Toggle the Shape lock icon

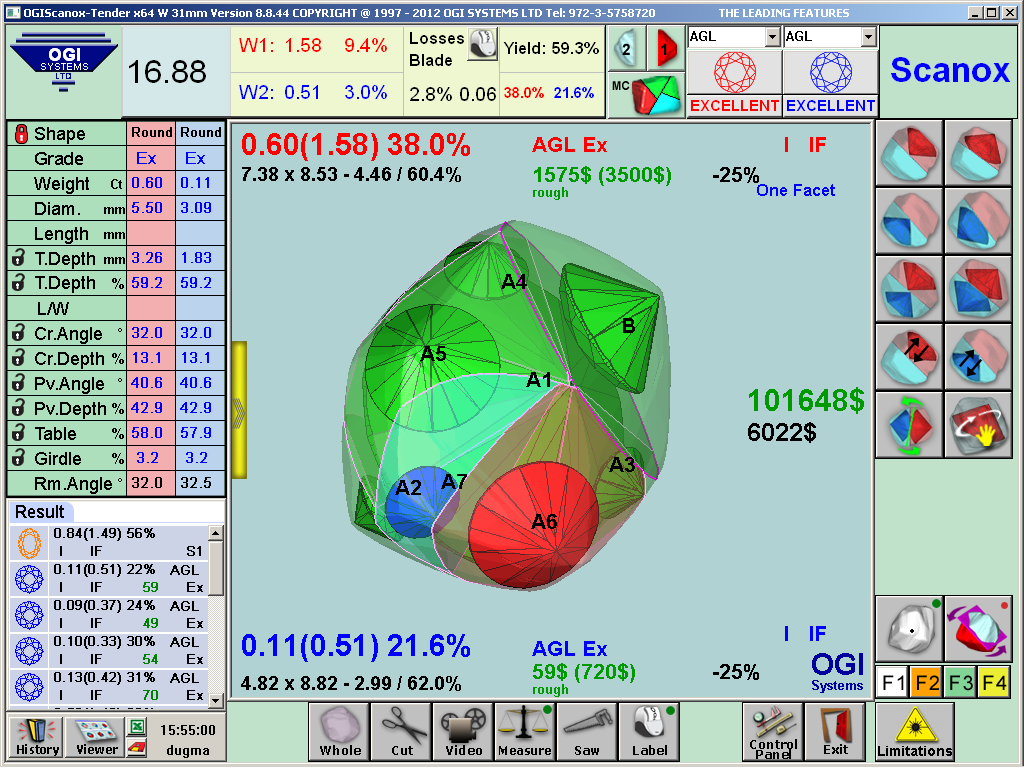coord(21,134)
